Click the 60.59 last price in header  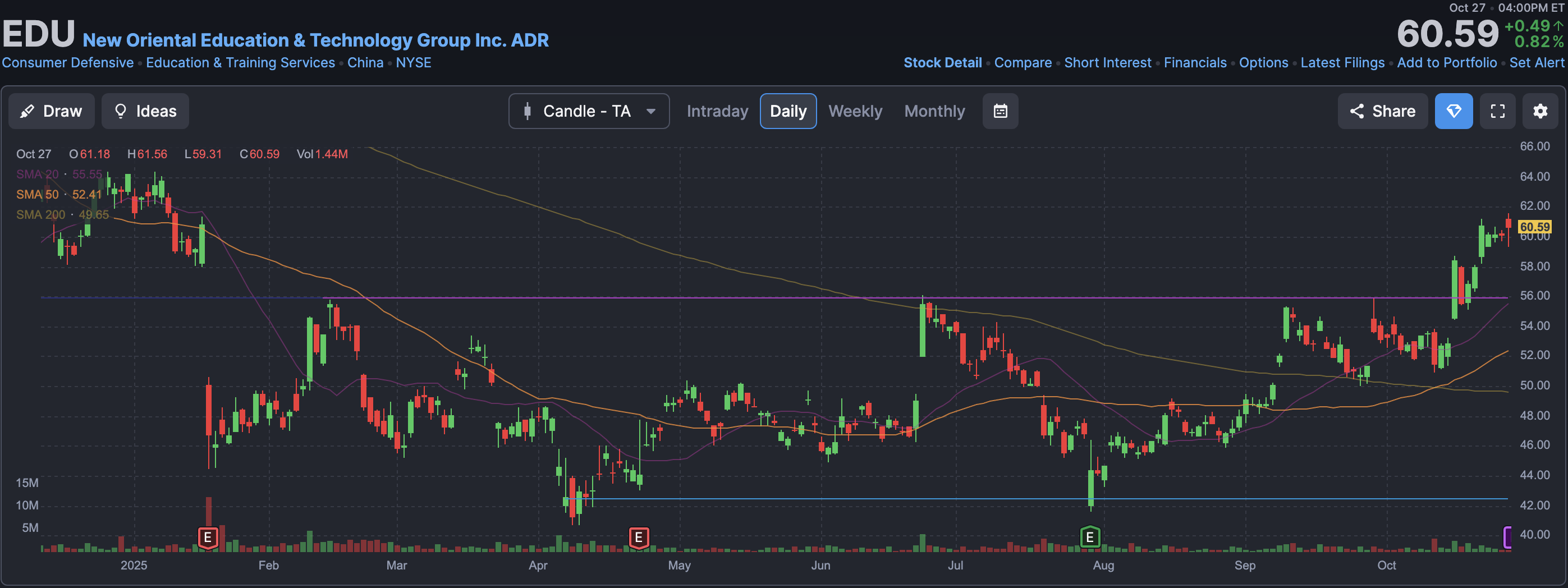click(1447, 34)
